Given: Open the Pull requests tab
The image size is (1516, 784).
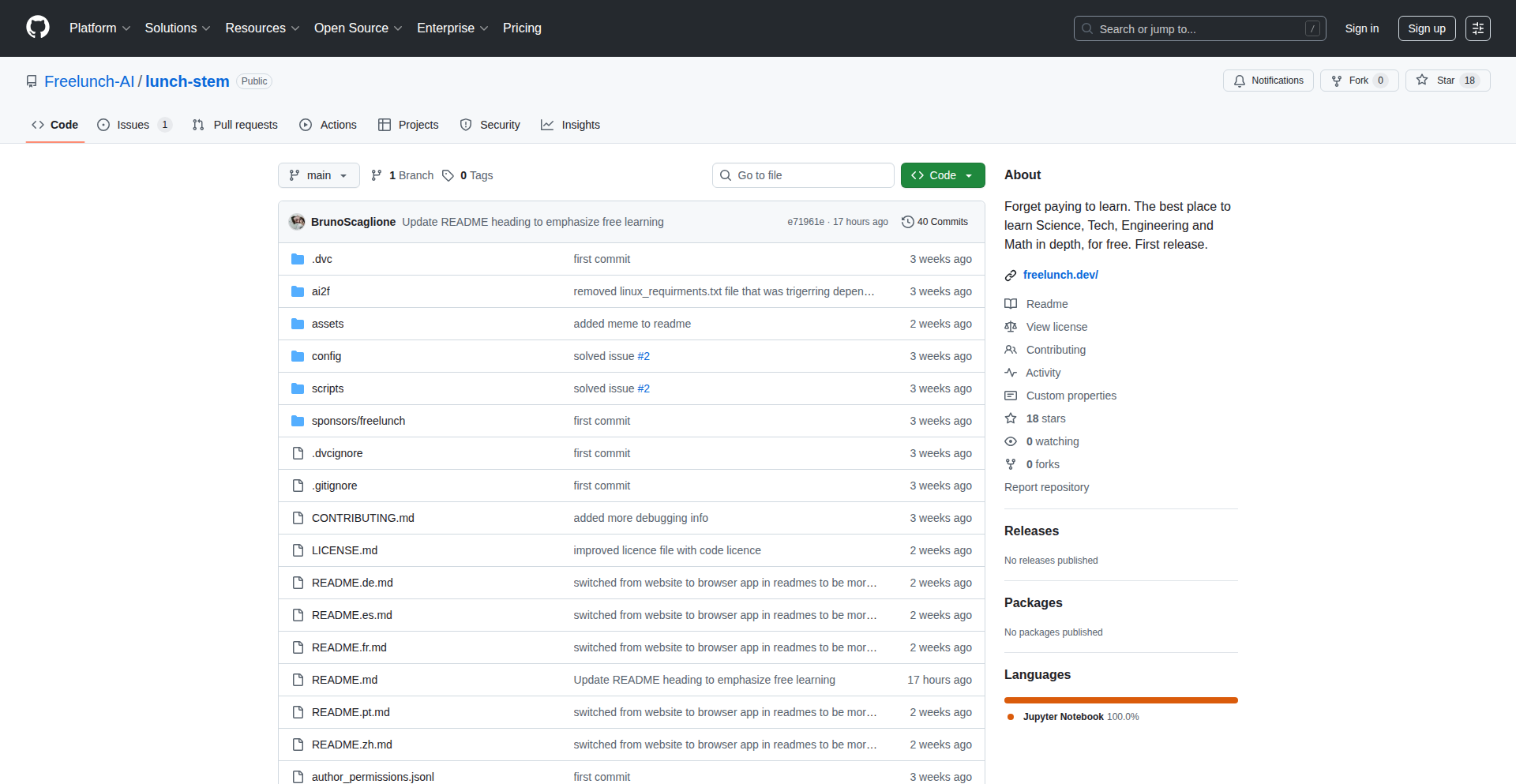Looking at the screenshot, I should click(235, 125).
